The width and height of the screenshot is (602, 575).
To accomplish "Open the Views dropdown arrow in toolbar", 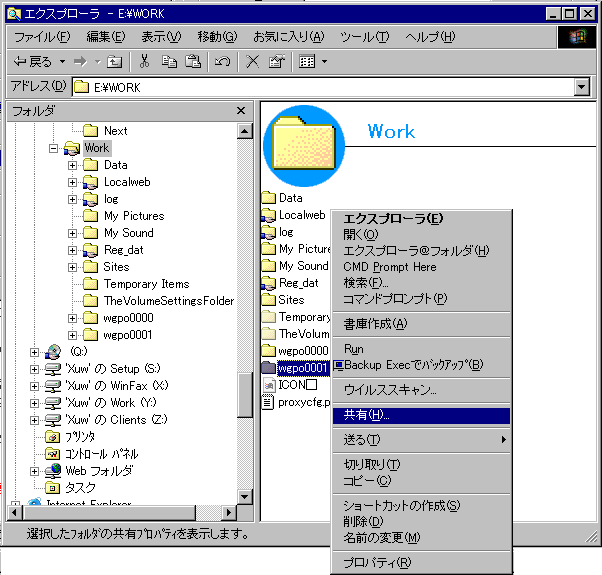I will click(324, 62).
